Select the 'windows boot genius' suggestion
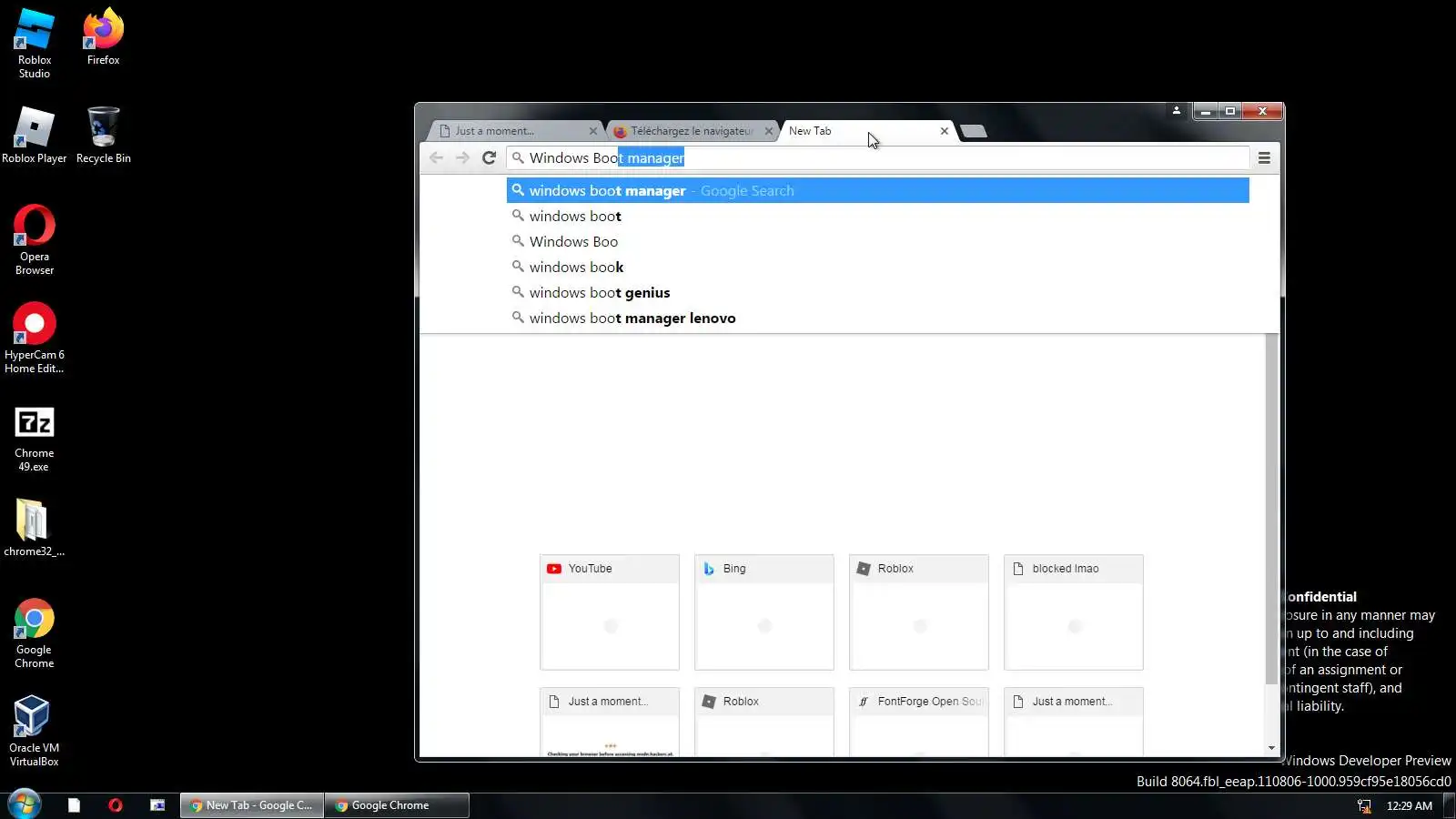Screen dimensions: 1456x819 point(877,292)
